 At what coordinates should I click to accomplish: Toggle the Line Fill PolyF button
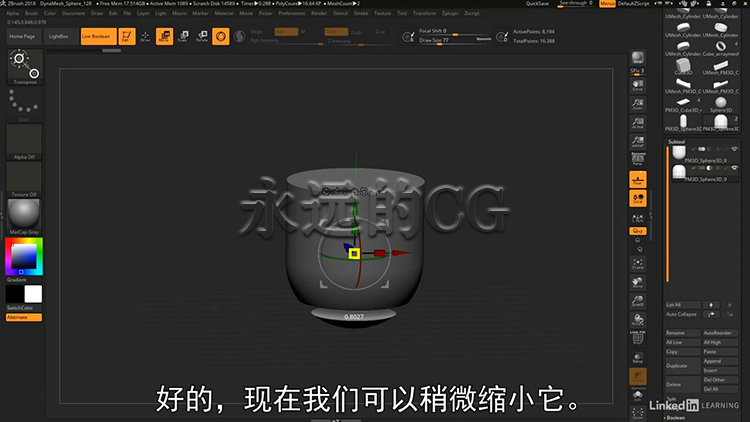[638, 338]
